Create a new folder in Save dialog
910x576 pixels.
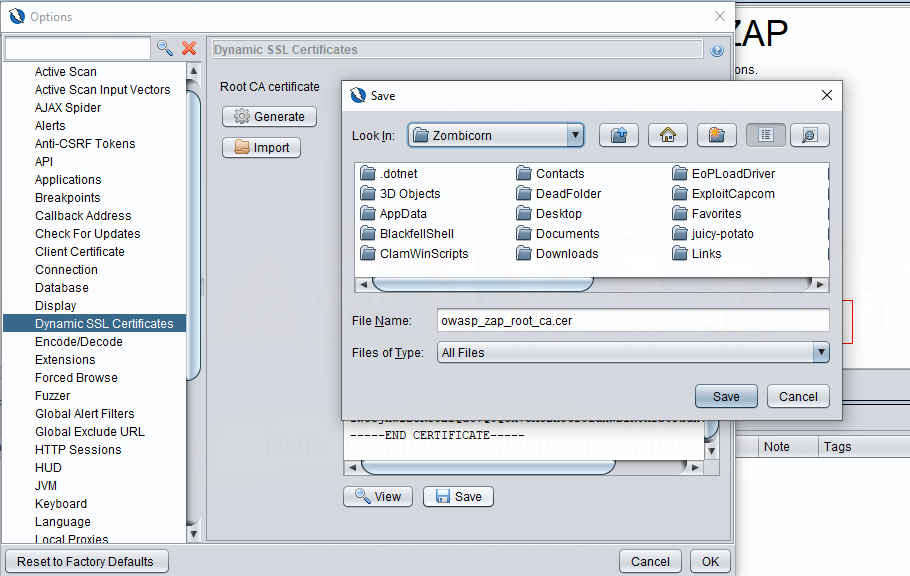click(717, 135)
